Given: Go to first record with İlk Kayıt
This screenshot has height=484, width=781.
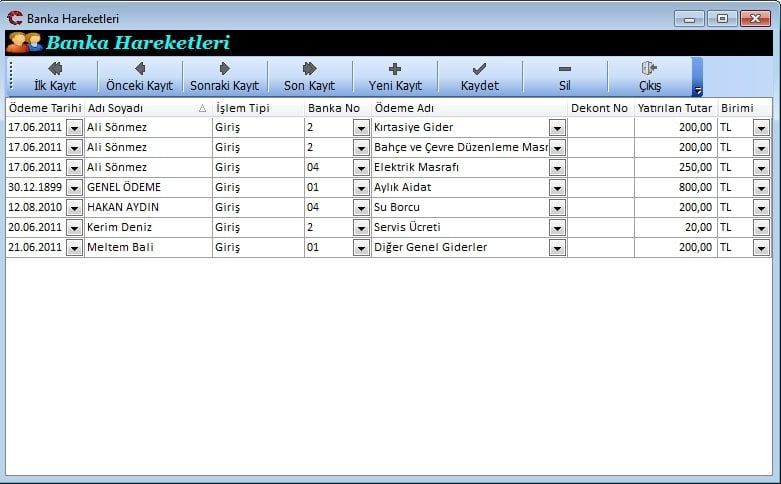Looking at the screenshot, I should [x=54, y=76].
